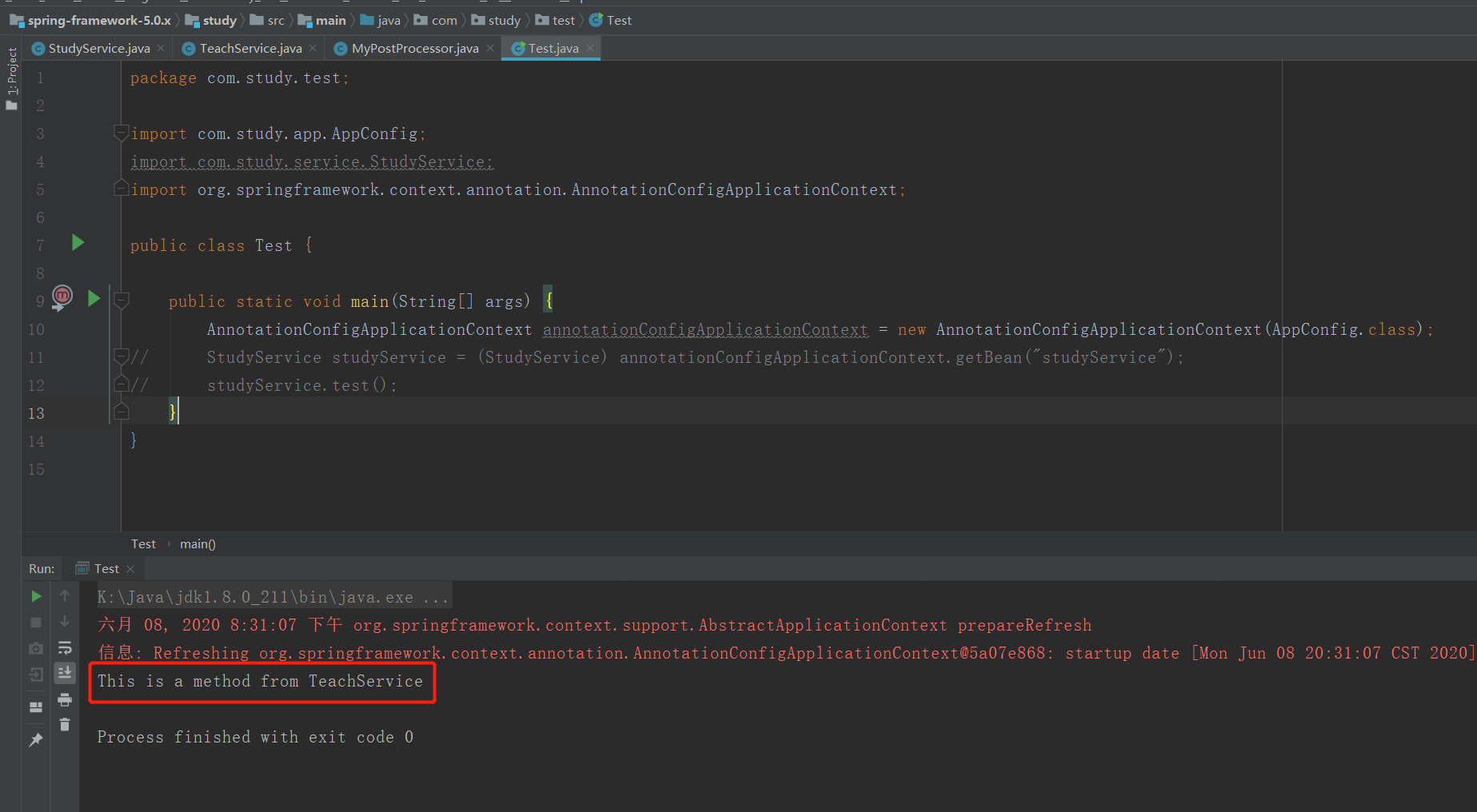Click the unused StudyService import line
Screen dimensions: 1477x812
312,161
